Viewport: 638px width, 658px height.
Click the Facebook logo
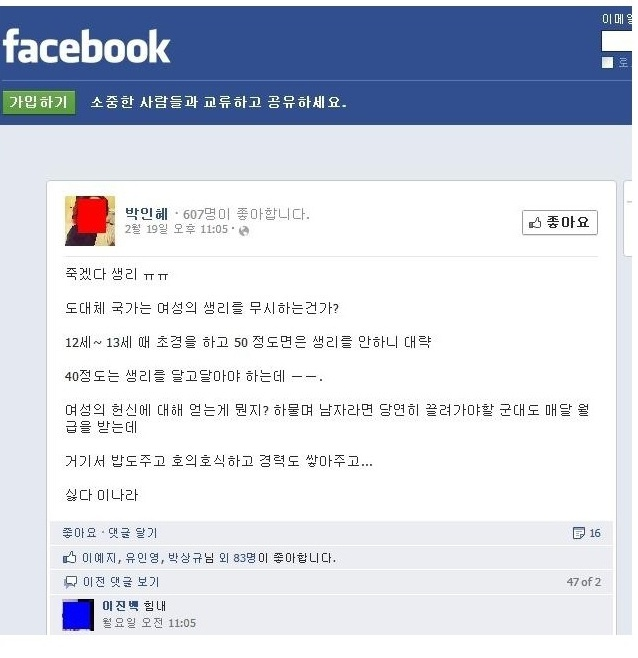(x=86, y=47)
